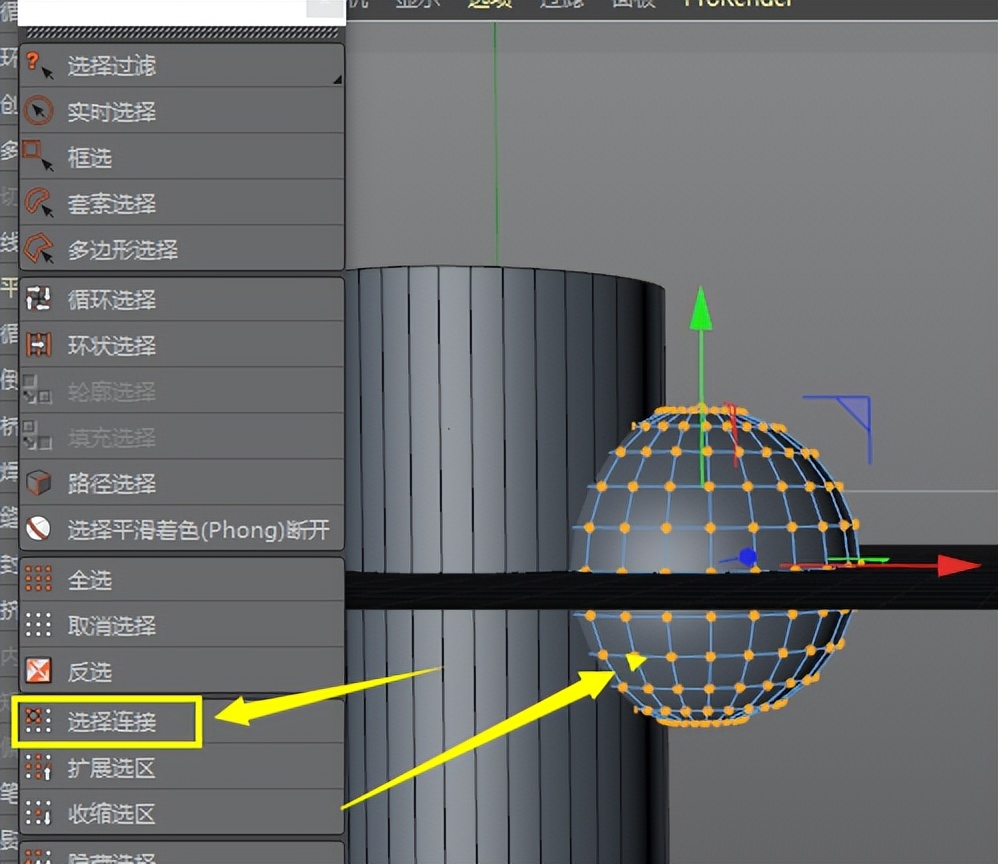Select the 路径选择 (Path Selection) tool
The image size is (998, 864).
pyautogui.click(x=110, y=483)
